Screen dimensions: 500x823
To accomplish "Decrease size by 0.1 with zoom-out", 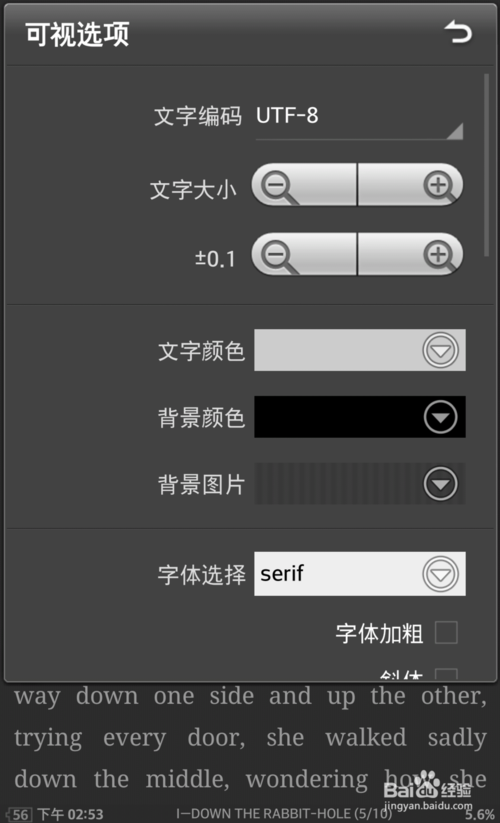I will [304, 255].
